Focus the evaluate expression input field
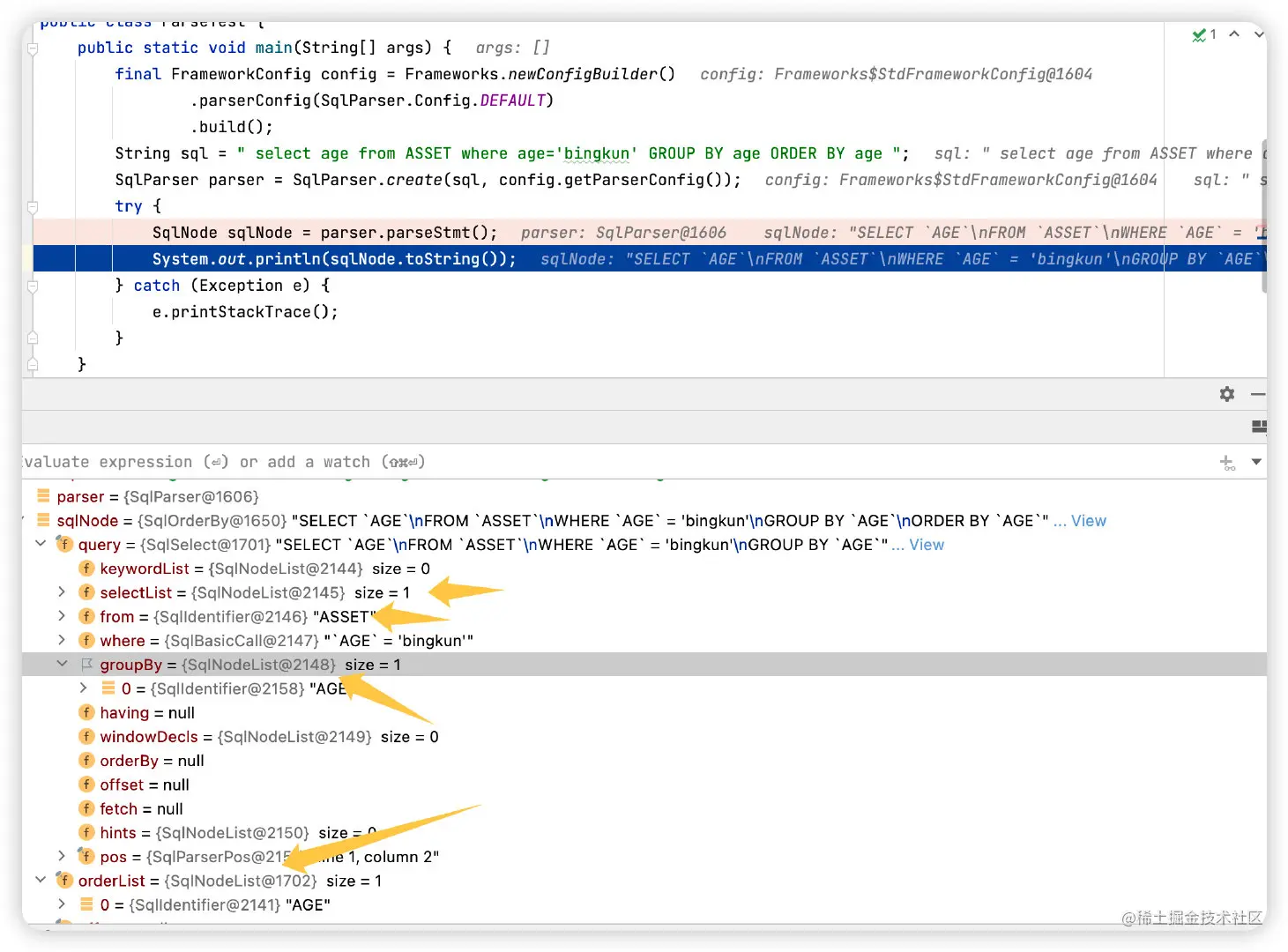The image size is (1288, 952). coord(617,462)
